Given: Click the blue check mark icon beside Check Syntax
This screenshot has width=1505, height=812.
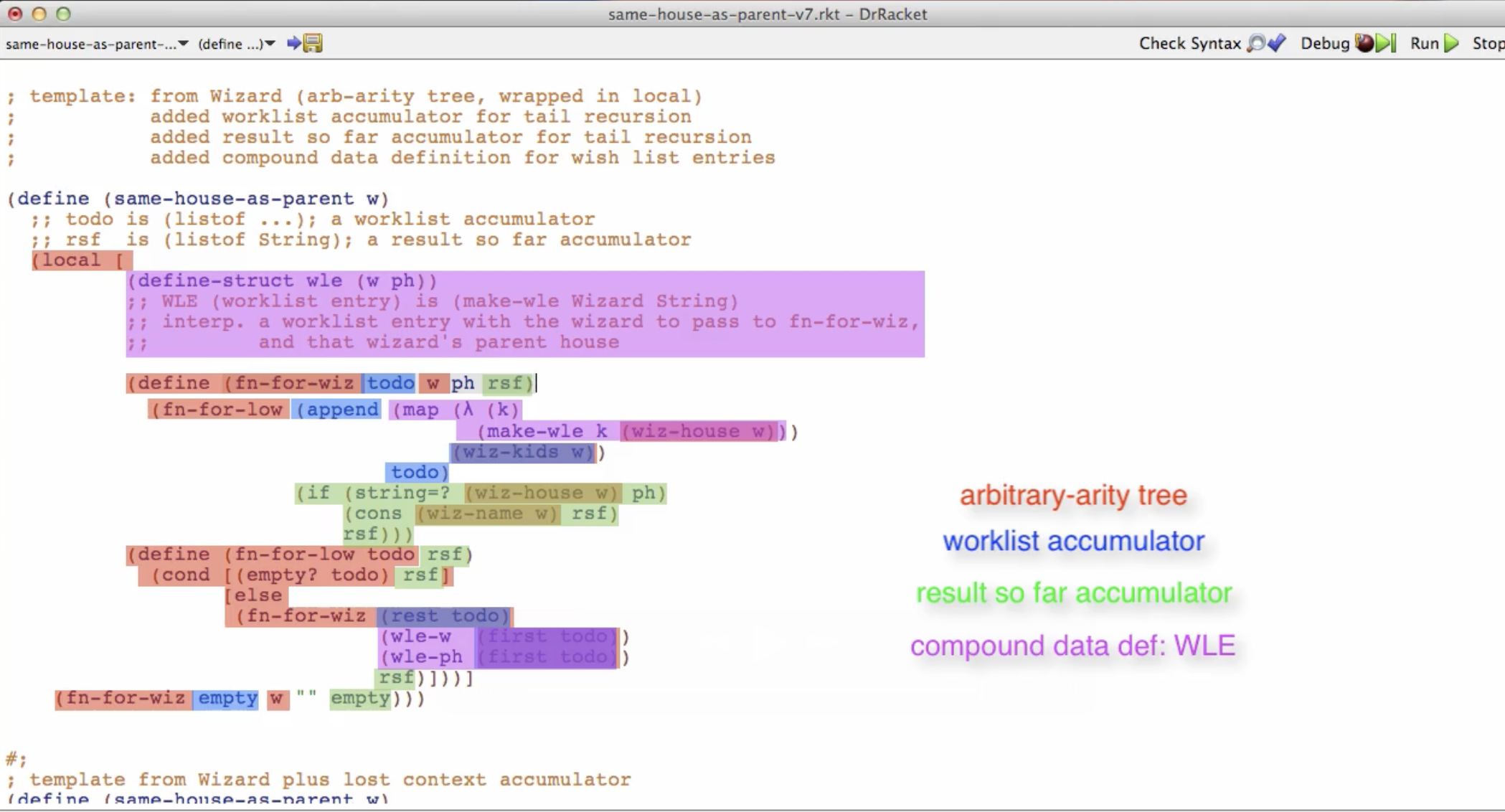Looking at the screenshot, I should point(1277,43).
